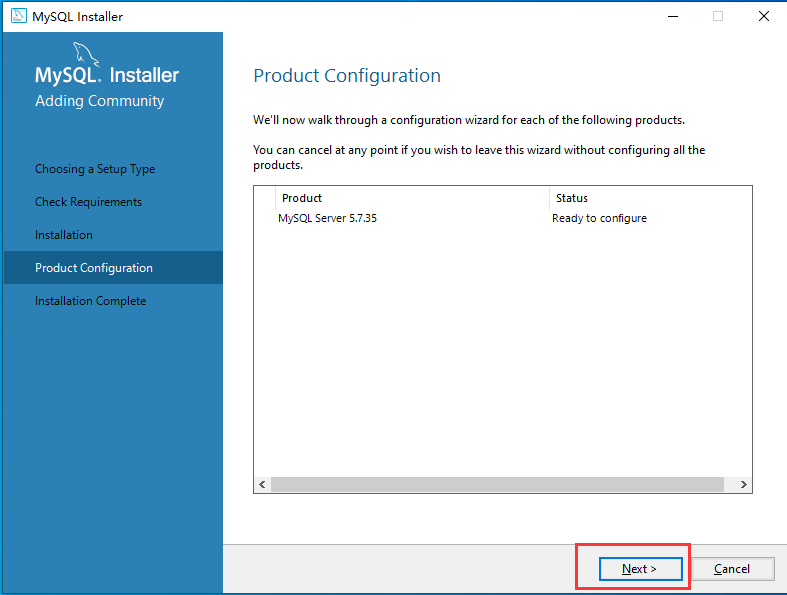Click Next to continue configuration
Viewport: 787px width, 595px height.
pos(640,569)
